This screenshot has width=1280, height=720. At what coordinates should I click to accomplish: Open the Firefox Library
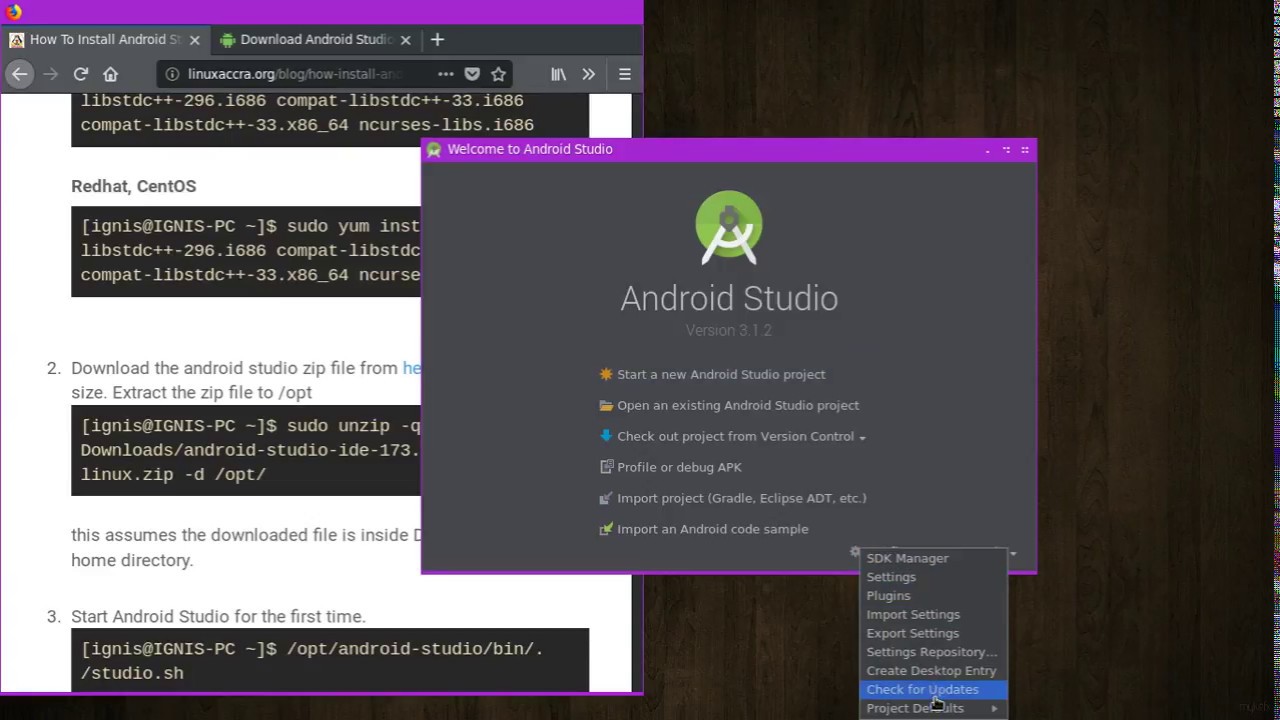(559, 74)
